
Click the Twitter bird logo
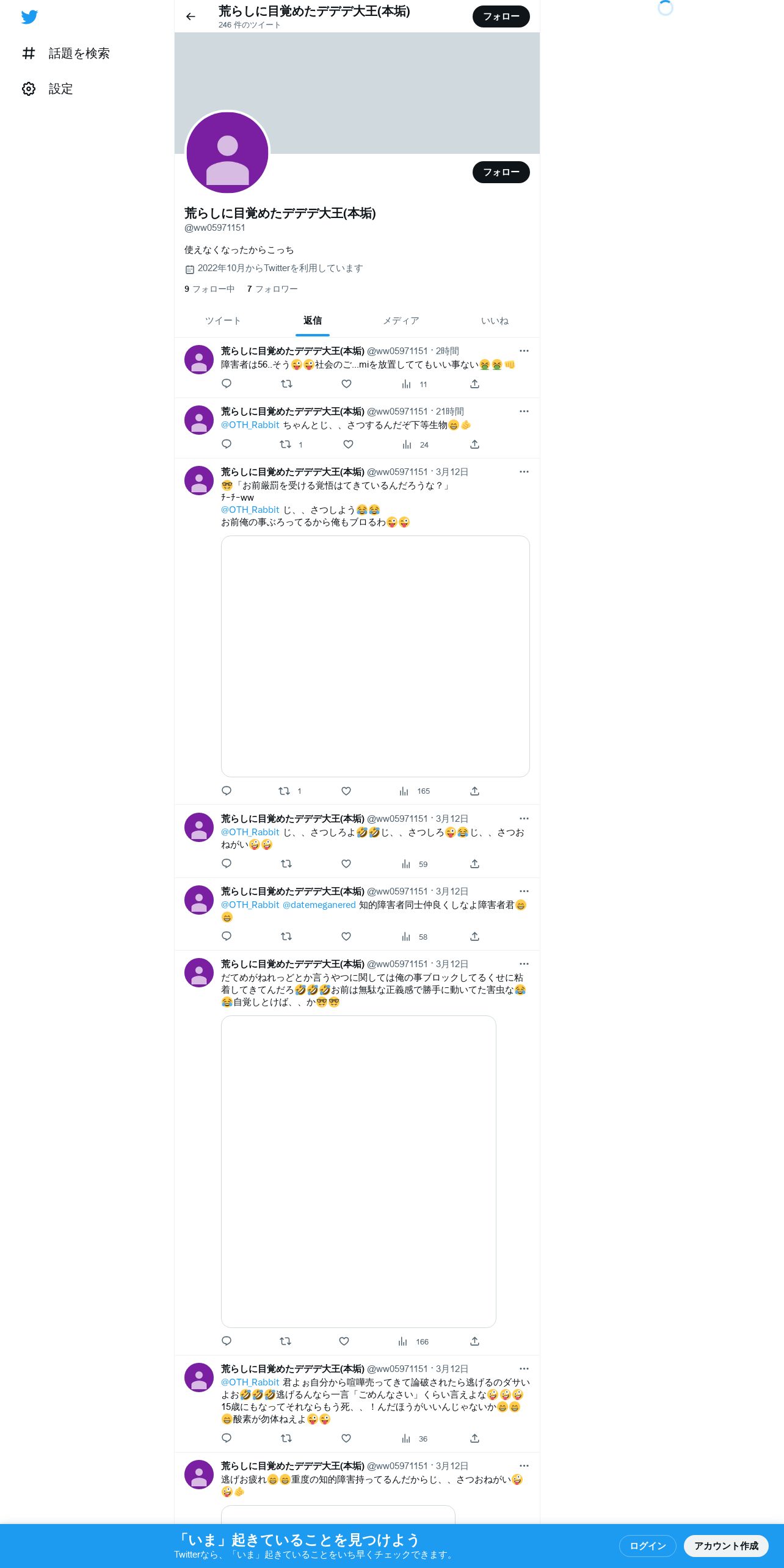tap(29, 17)
